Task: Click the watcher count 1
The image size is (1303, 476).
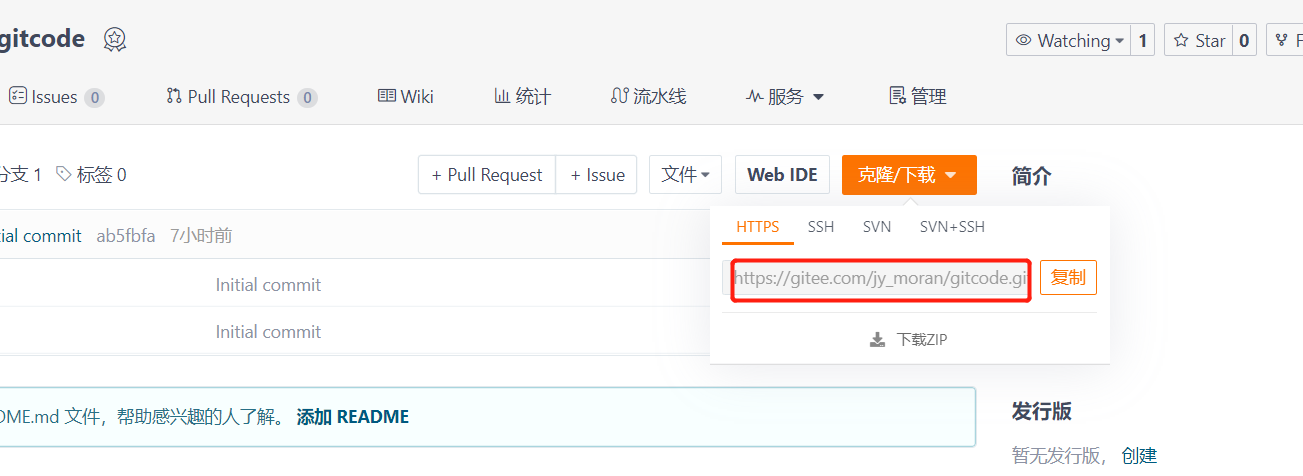Action: [1143, 40]
